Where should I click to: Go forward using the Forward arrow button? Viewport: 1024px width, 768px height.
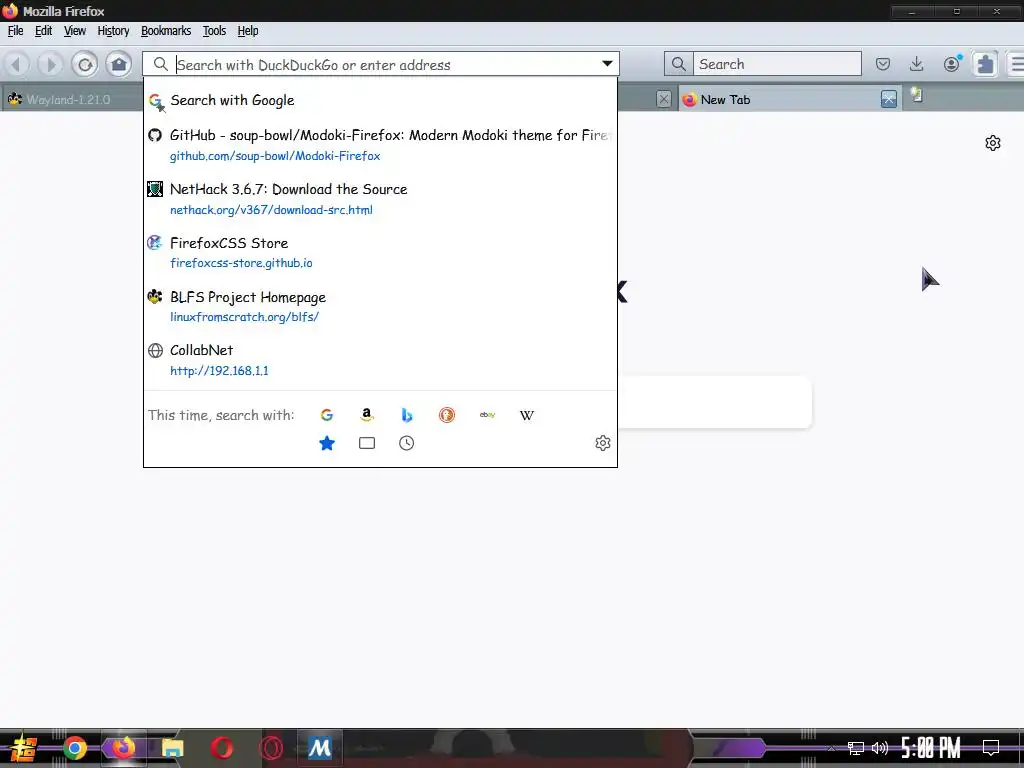pyautogui.click(x=50, y=64)
